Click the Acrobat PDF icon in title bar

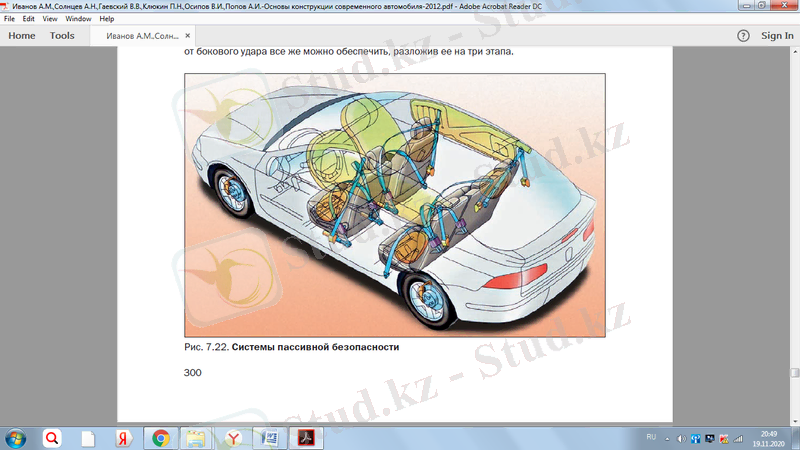tap(5, 6)
